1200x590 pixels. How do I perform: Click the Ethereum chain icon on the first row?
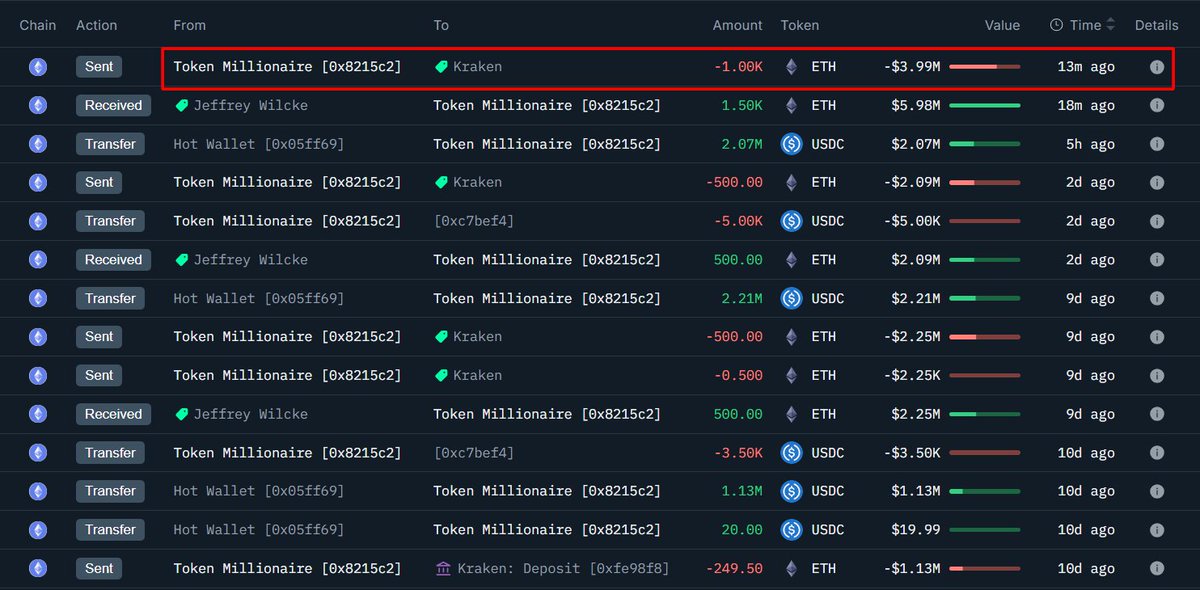37,66
